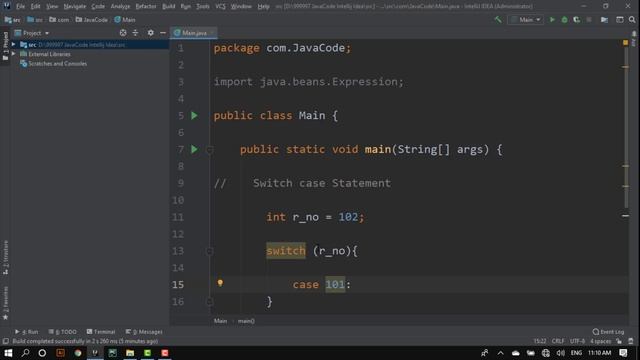
Task: Change the UTF-8 file encoding
Action: pyautogui.click(x=577, y=341)
